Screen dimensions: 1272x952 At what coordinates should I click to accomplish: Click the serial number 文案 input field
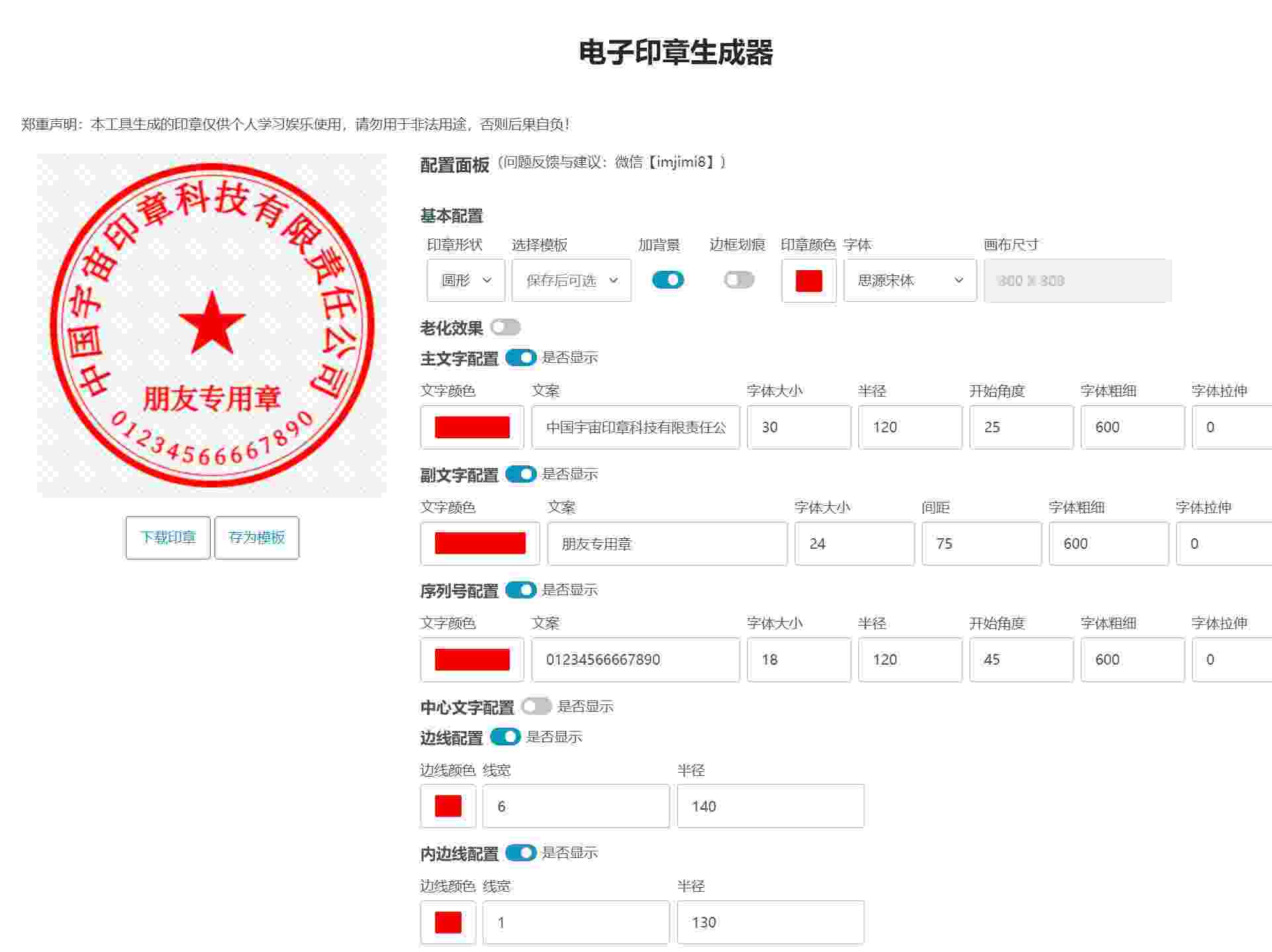[x=635, y=659]
